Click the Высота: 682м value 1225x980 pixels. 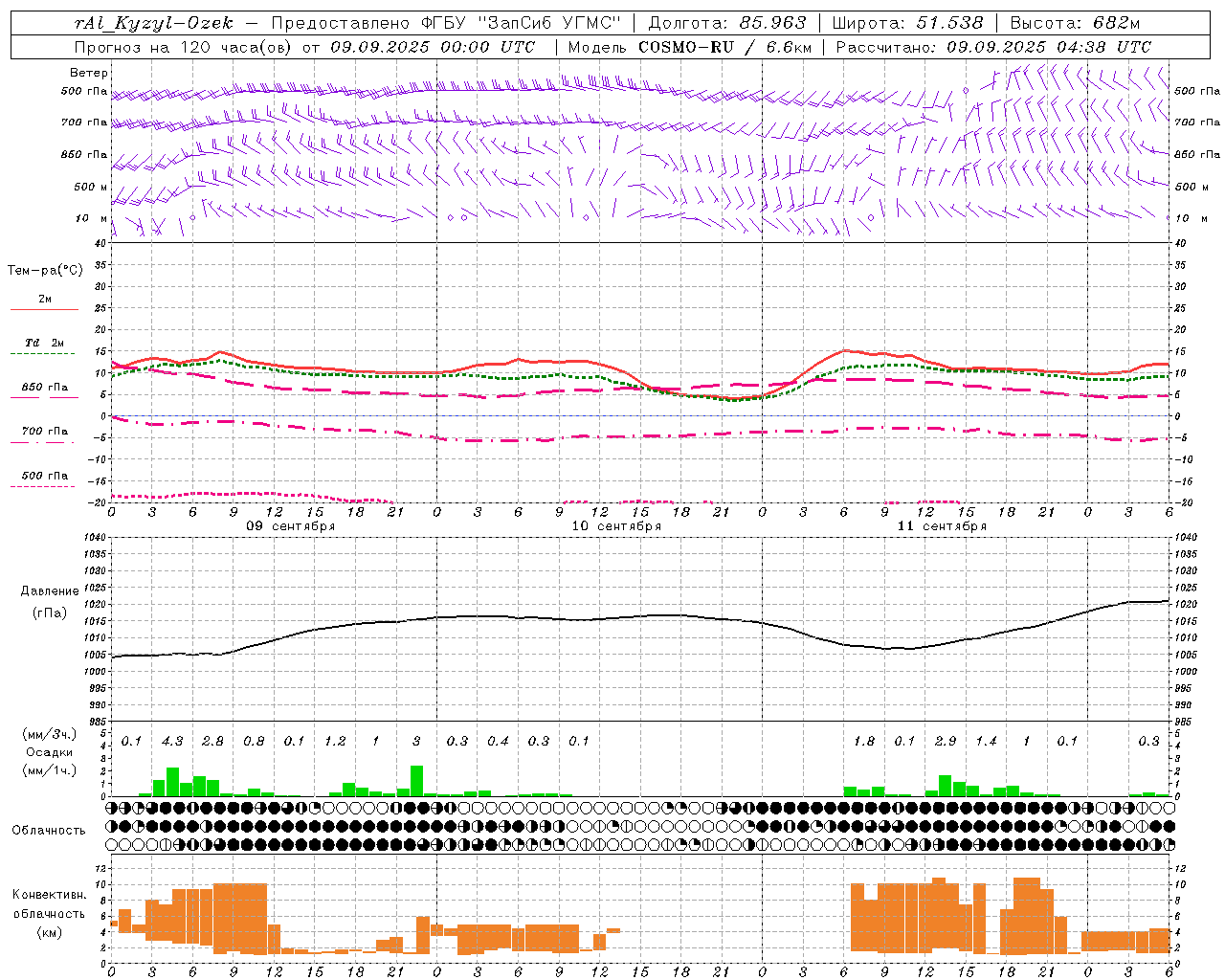pyautogui.click(x=1075, y=23)
